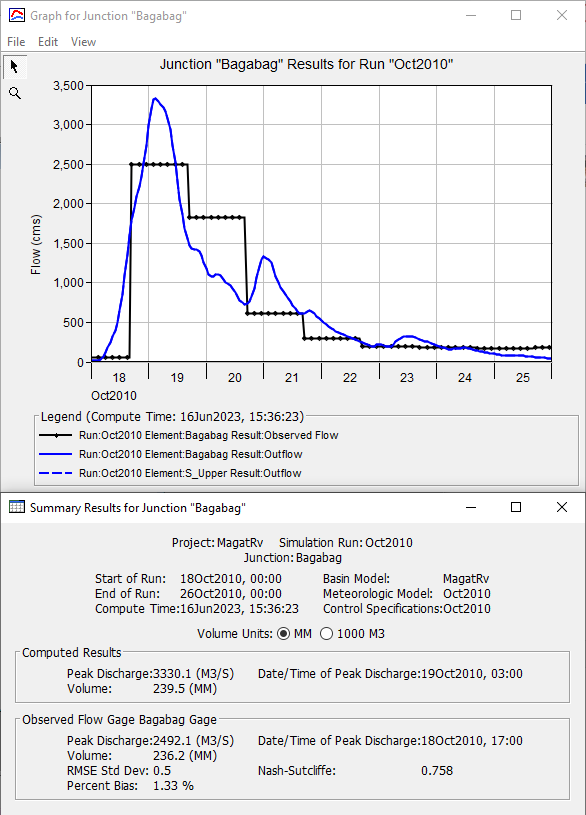Click the Project: MagatRv text
Image resolution: width=586 pixels, height=815 pixels.
pyautogui.click(x=217, y=543)
